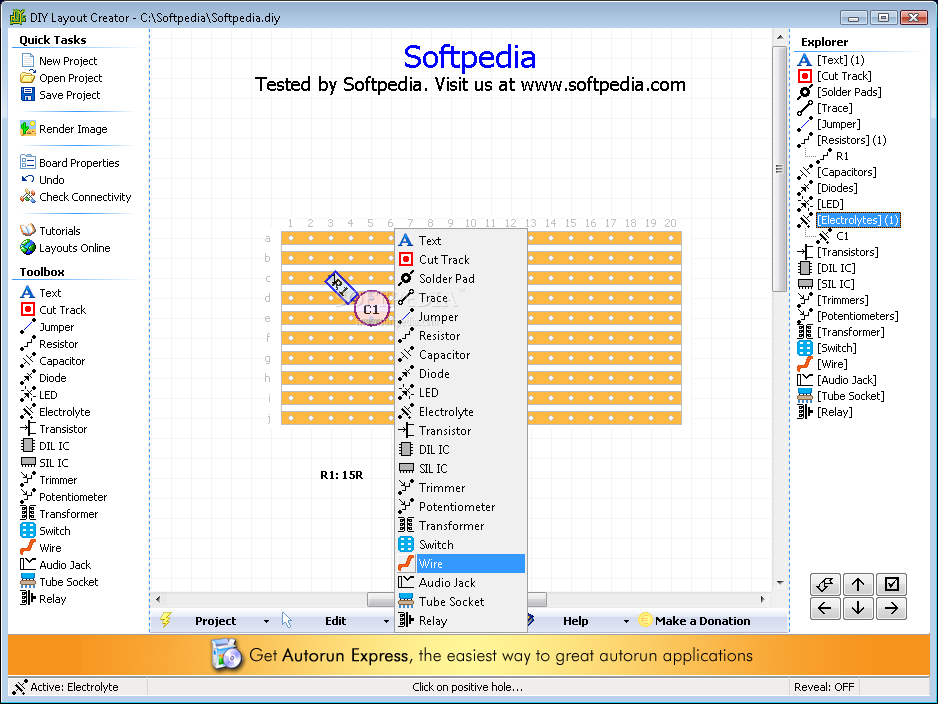The height and width of the screenshot is (704, 938).
Task: Click the move right arrow button
Action: [x=891, y=608]
